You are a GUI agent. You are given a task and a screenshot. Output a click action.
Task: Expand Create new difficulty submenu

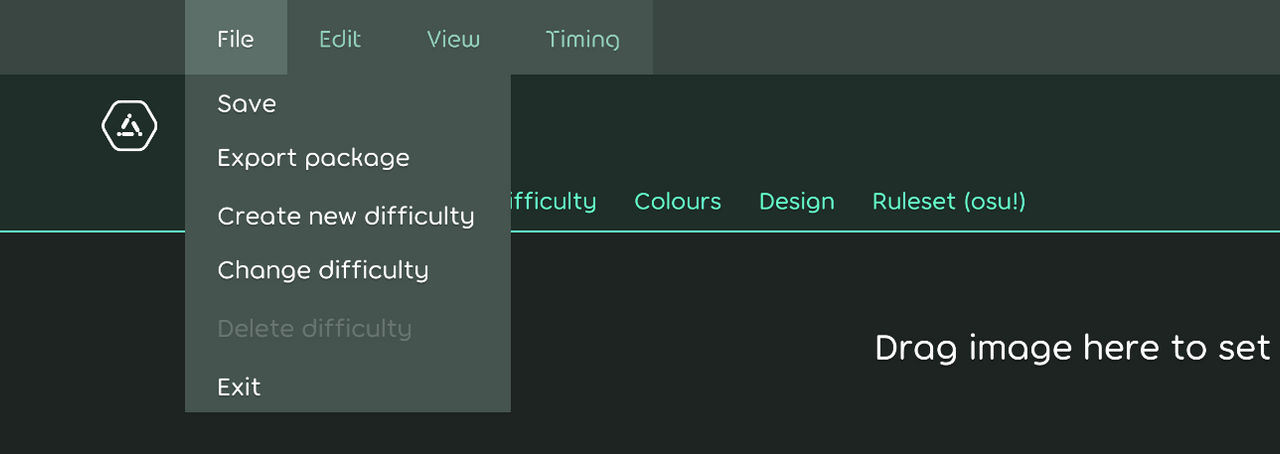[348, 215]
